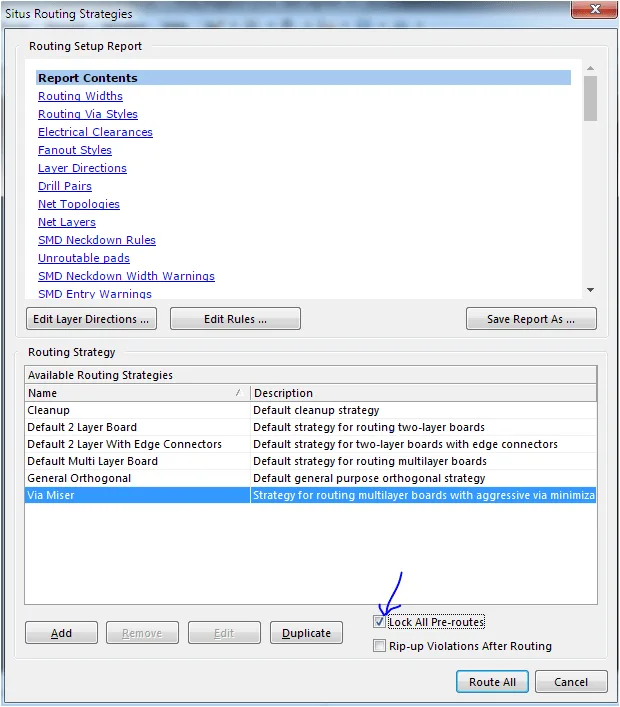Toggle the Lock All Pre-routes checkbox
This screenshot has width=620, height=707.
(379, 622)
